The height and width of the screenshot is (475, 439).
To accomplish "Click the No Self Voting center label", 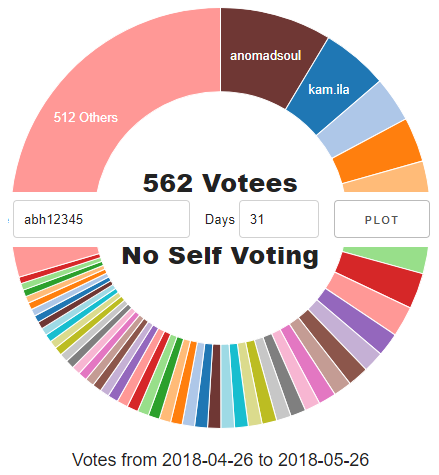I will click(220, 256).
